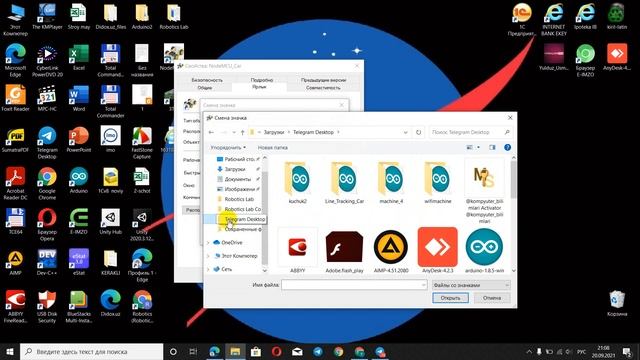
Task: Open the Совместимость tab in Properties
Action: tap(323, 87)
